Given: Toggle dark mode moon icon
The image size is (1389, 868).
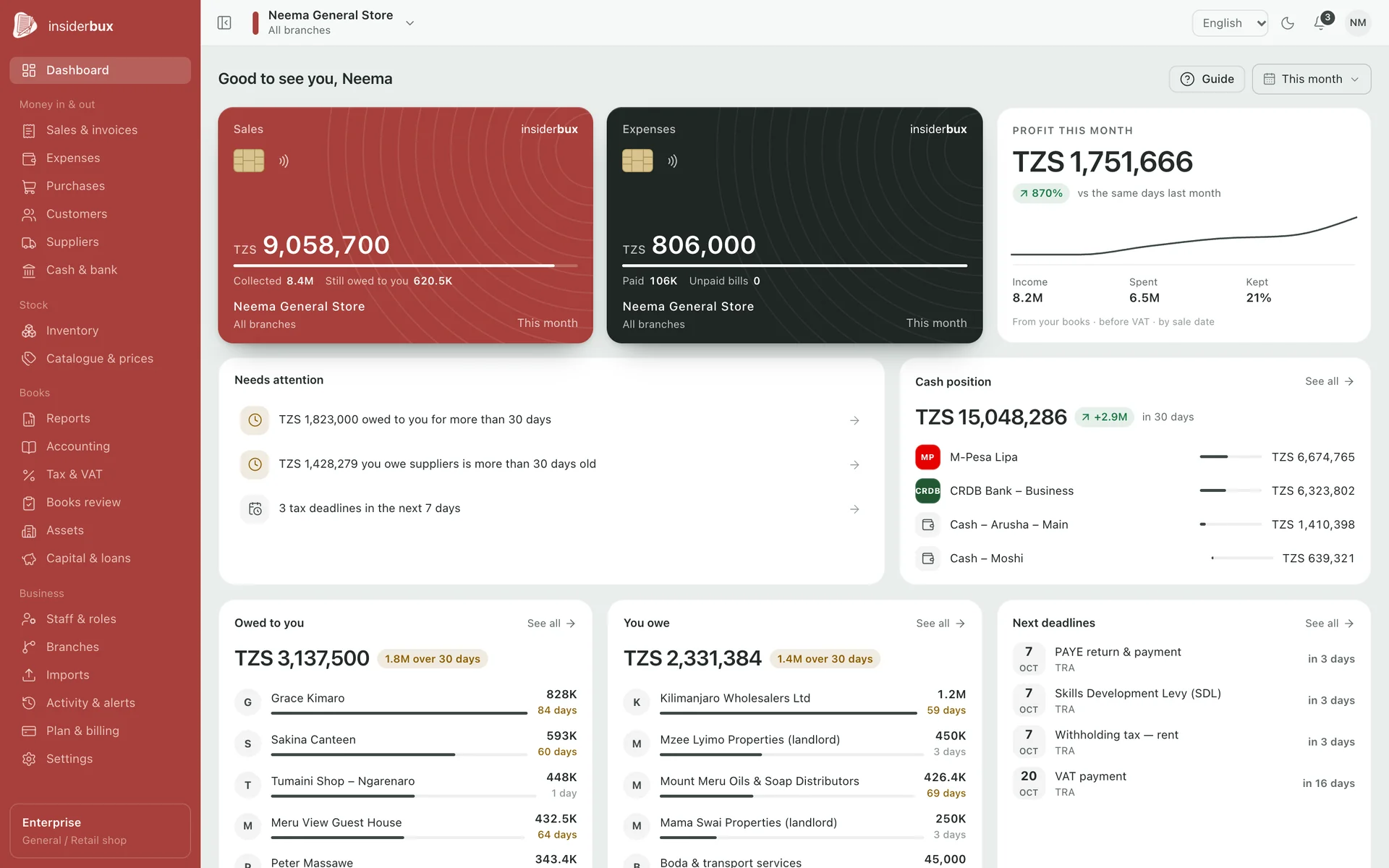Looking at the screenshot, I should click(1288, 23).
